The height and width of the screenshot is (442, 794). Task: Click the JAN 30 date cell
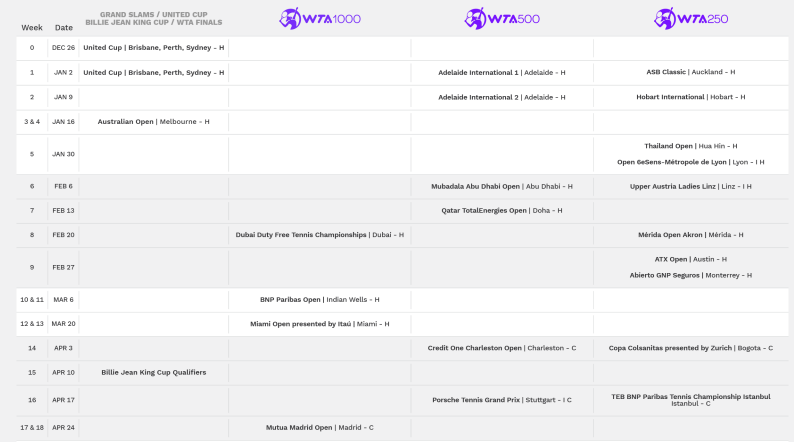tap(63, 154)
